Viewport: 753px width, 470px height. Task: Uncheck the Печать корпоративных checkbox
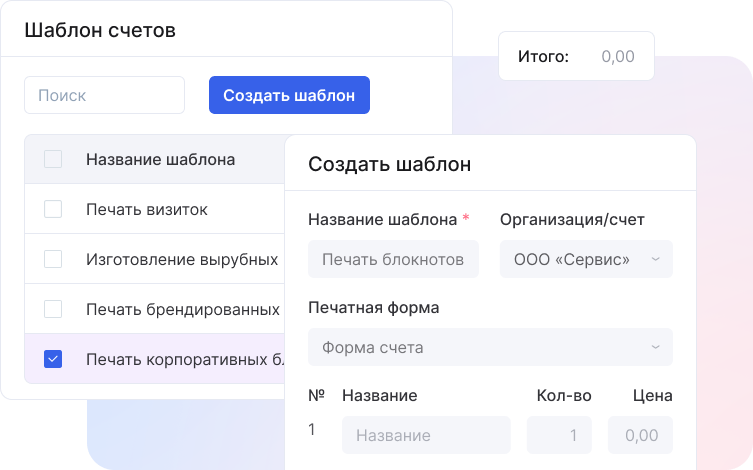tap(53, 359)
